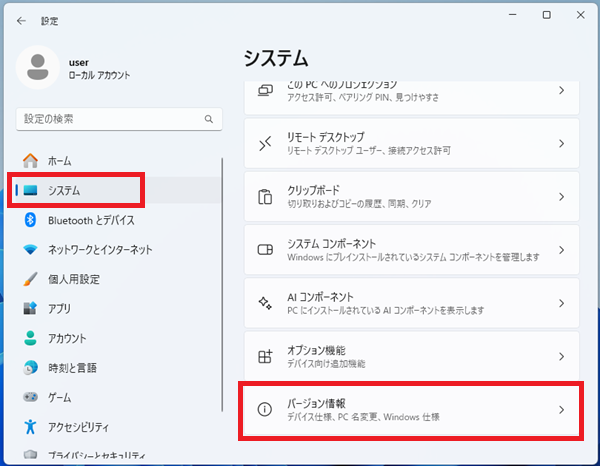Click the 切り取りおよびコピーの履歴 description text
Screen dimensions: 600x466
[x=359, y=204]
